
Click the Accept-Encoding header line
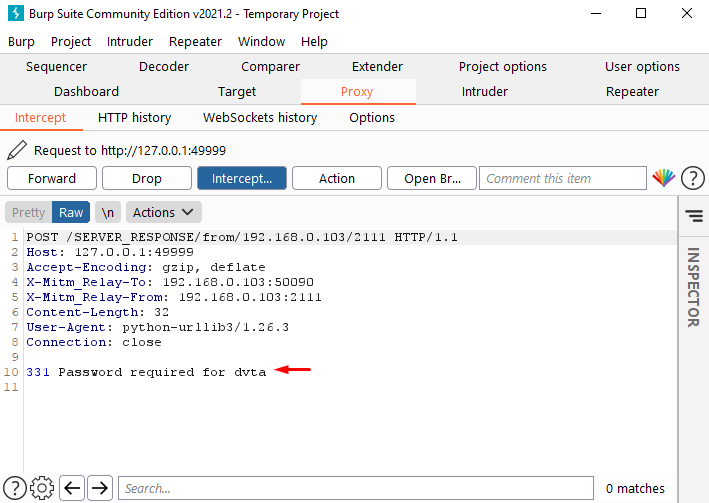[x=146, y=267]
